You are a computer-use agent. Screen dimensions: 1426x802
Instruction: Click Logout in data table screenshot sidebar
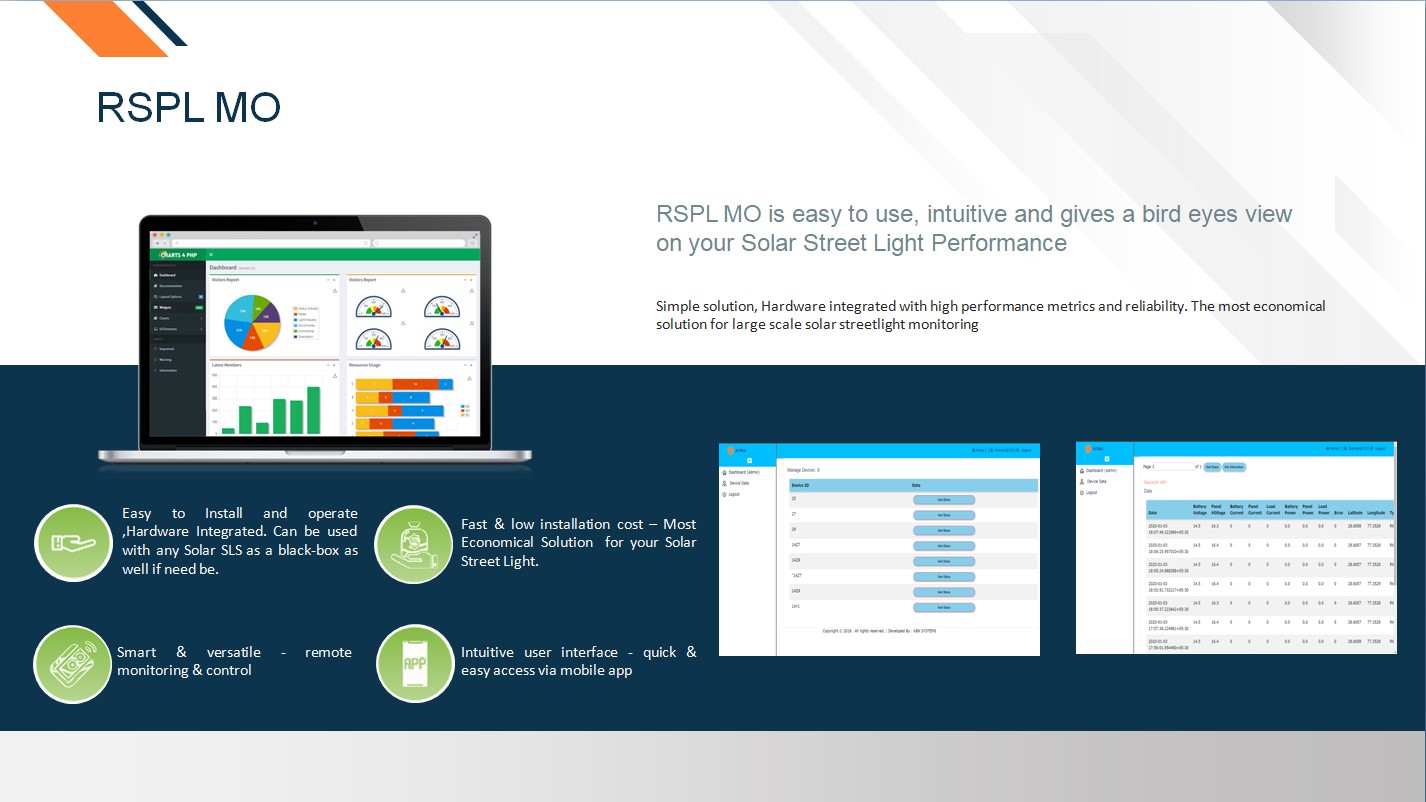pyautogui.click(x=1090, y=492)
